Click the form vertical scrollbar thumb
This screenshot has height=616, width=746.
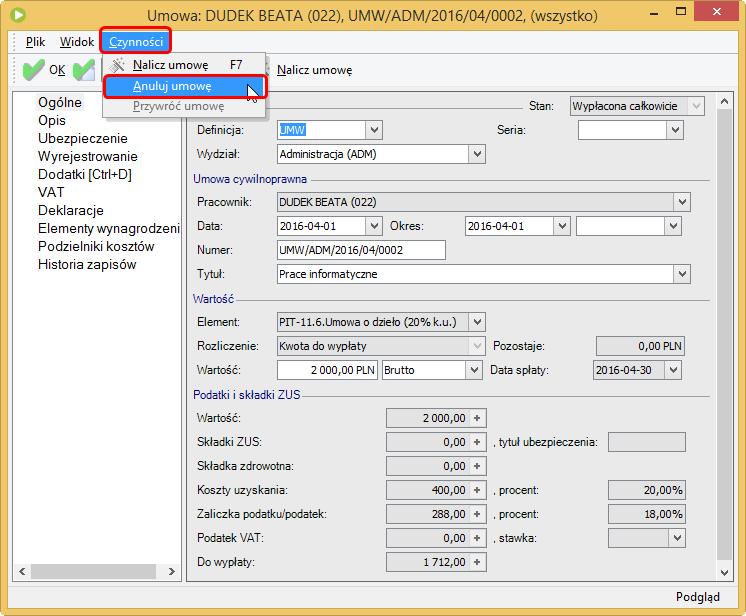pyautogui.click(x=724, y=334)
